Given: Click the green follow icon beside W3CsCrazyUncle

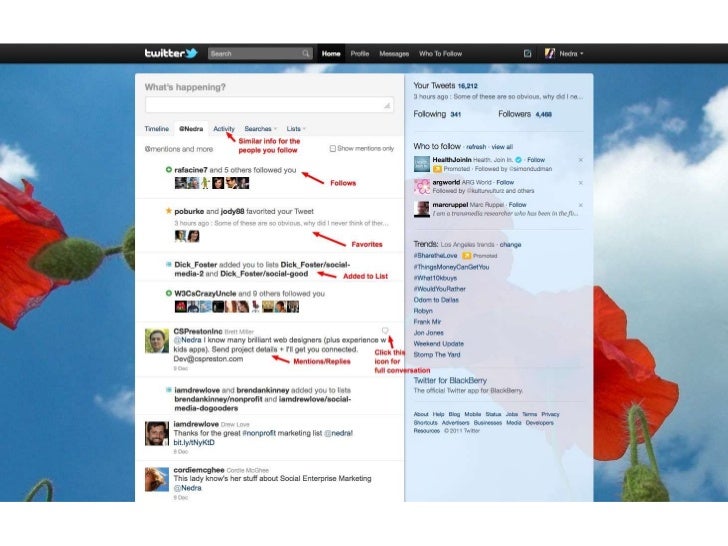Looking at the screenshot, I should 169,293.
